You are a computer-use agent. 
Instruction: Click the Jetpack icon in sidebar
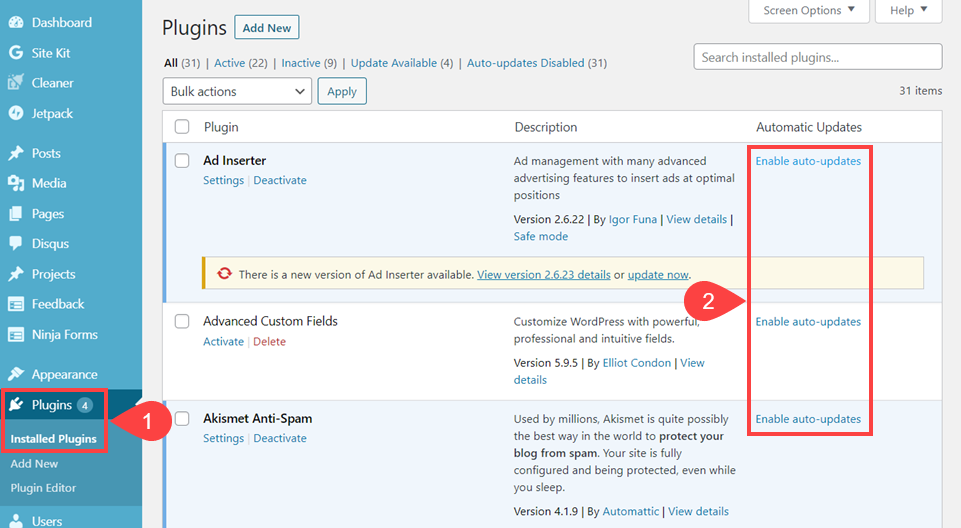[x=16, y=113]
